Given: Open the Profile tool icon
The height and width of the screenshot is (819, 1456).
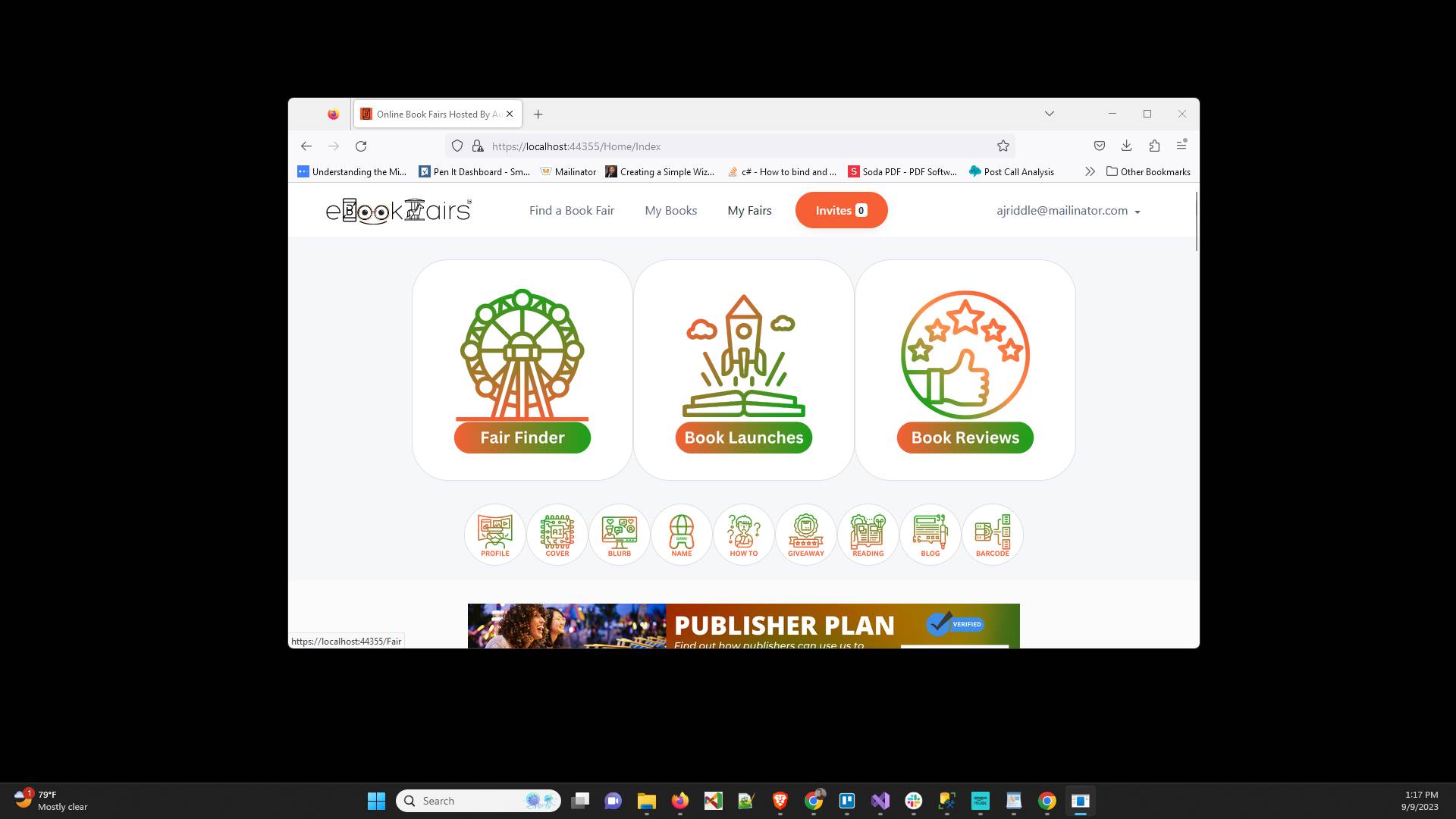Looking at the screenshot, I should click(x=494, y=534).
